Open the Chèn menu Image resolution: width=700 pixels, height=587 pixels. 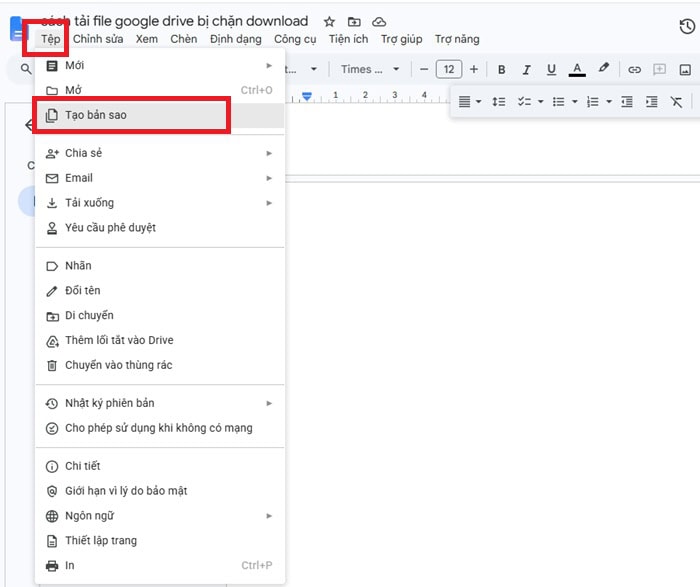pos(183,39)
